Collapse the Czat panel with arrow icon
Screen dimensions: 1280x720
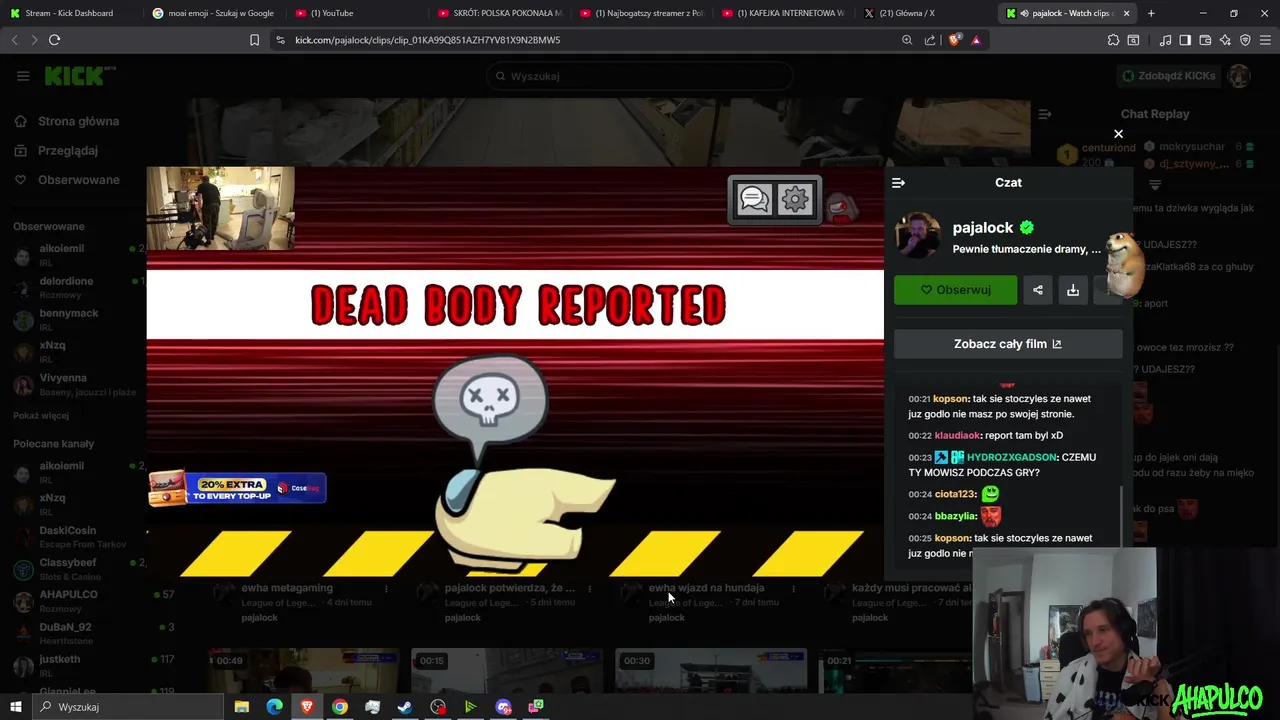coord(898,183)
